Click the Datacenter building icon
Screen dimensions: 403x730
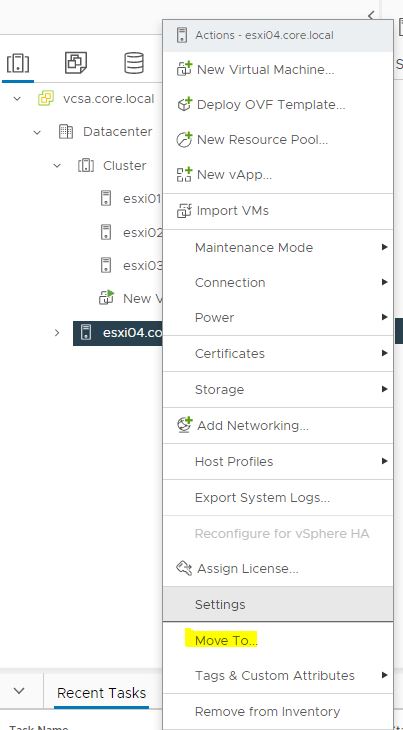point(66,132)
